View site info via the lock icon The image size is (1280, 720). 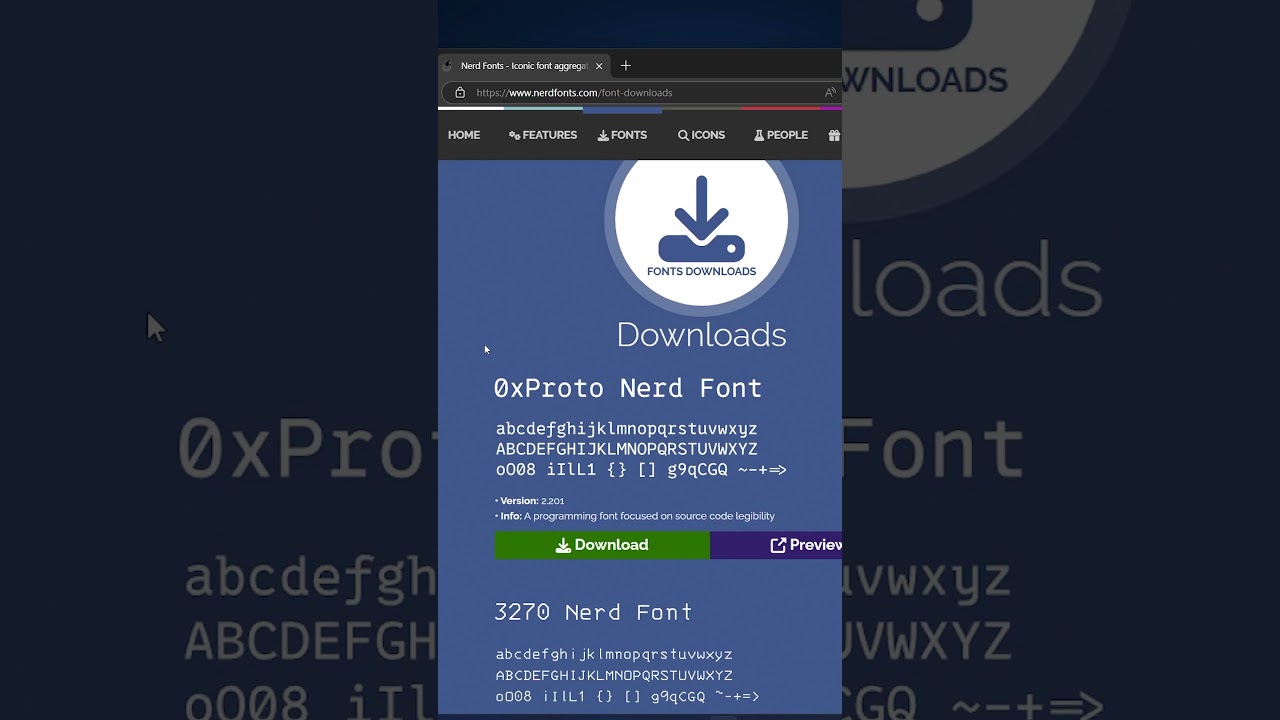click(460, 93)
